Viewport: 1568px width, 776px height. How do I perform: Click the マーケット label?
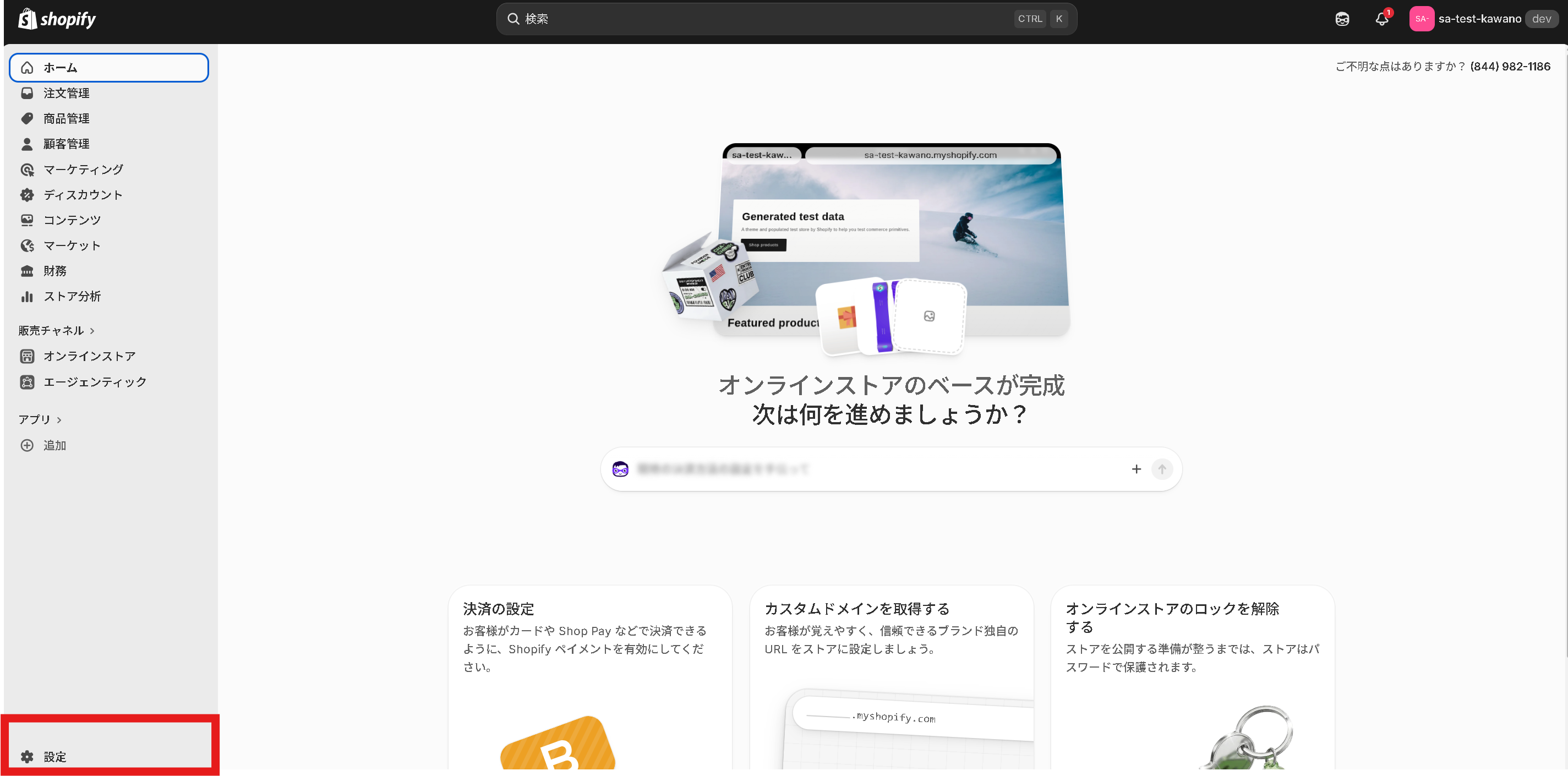pos(73,246)
